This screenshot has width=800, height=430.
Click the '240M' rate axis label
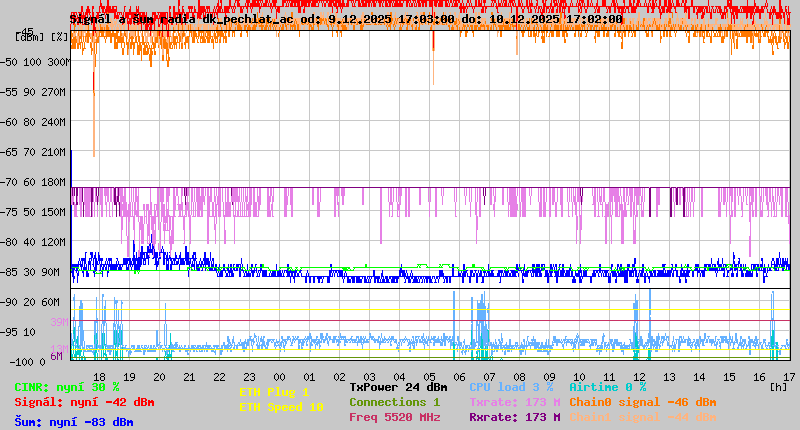pyautogui.click(x=54, y=122)
